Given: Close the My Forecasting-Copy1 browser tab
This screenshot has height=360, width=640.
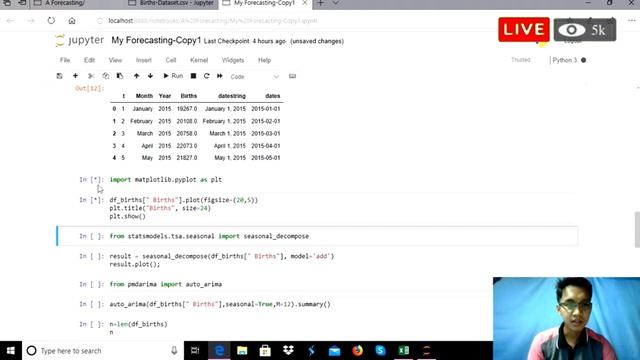Looking at the screenshot, I should (304, 3).
